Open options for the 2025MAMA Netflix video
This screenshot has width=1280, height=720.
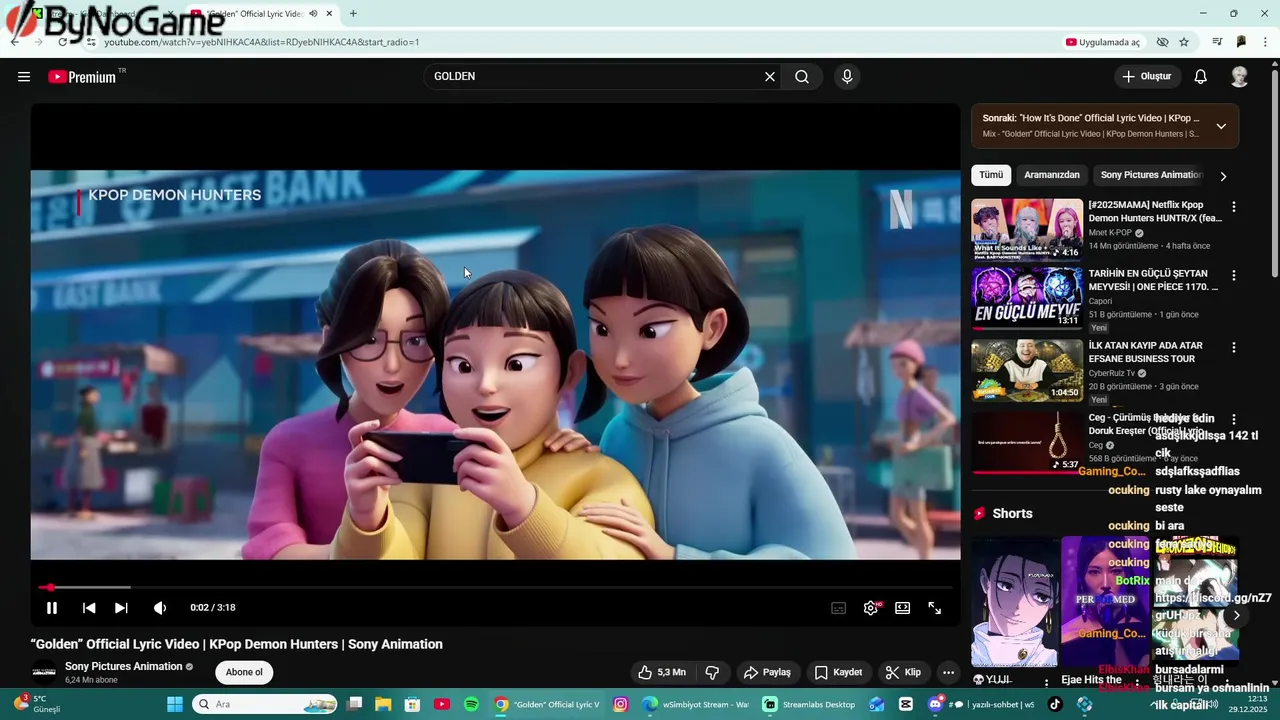click(1233, 207)
